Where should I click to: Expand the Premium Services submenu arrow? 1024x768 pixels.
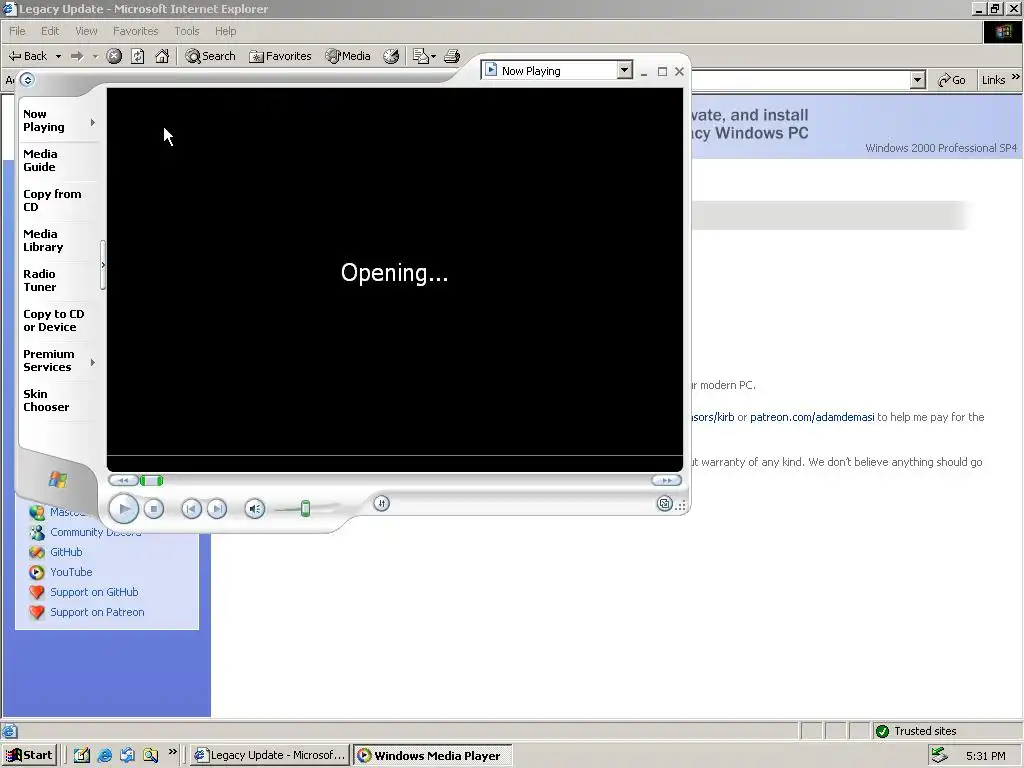click(93, 362)
